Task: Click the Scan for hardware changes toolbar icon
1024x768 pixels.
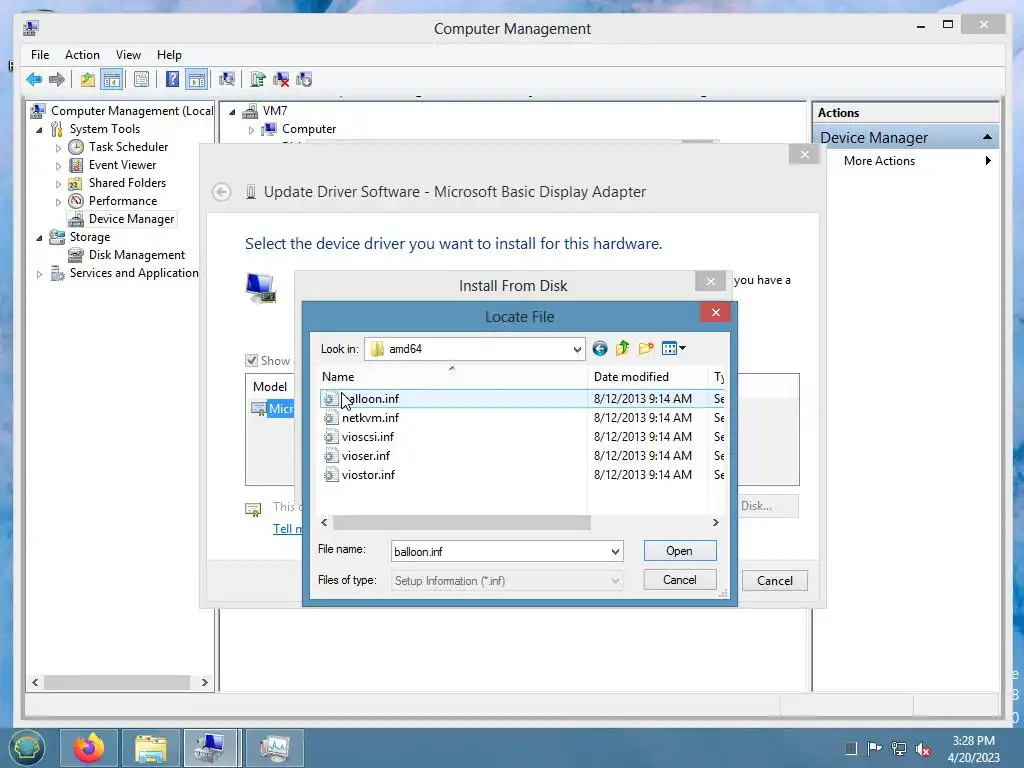Action: pyautogui.click(x=227, y=80)
